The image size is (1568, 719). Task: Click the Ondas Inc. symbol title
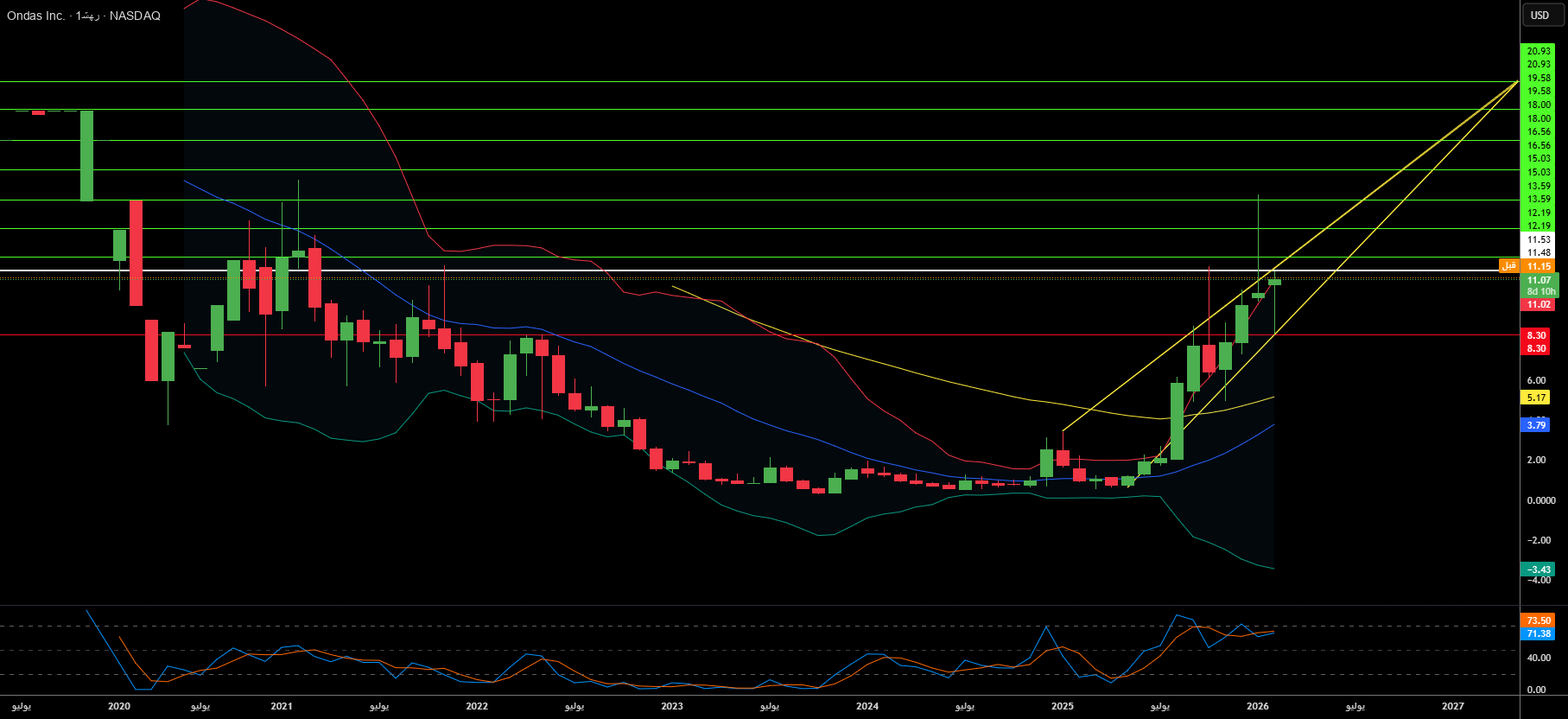click(35, 16)
